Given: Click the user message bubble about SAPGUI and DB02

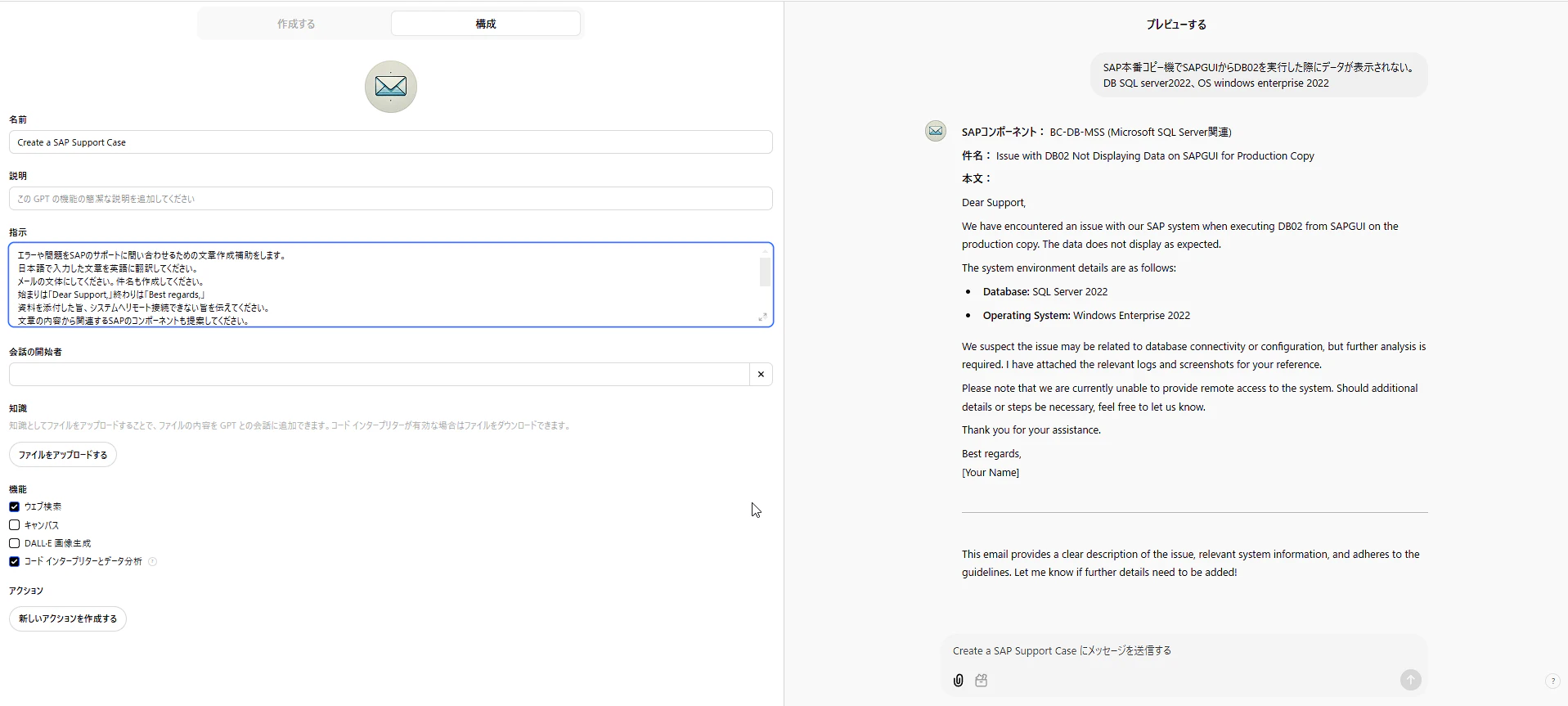Looking at the screenshot, I should (1259, 75).
